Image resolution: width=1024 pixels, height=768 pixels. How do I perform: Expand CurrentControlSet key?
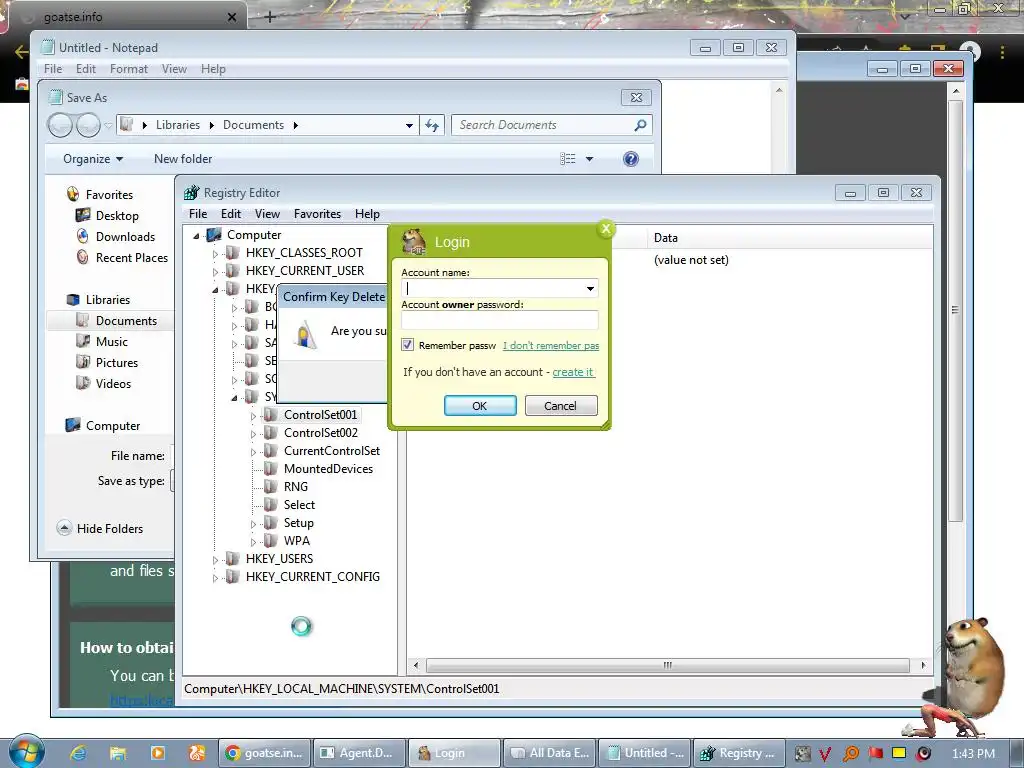click(253, 451)
